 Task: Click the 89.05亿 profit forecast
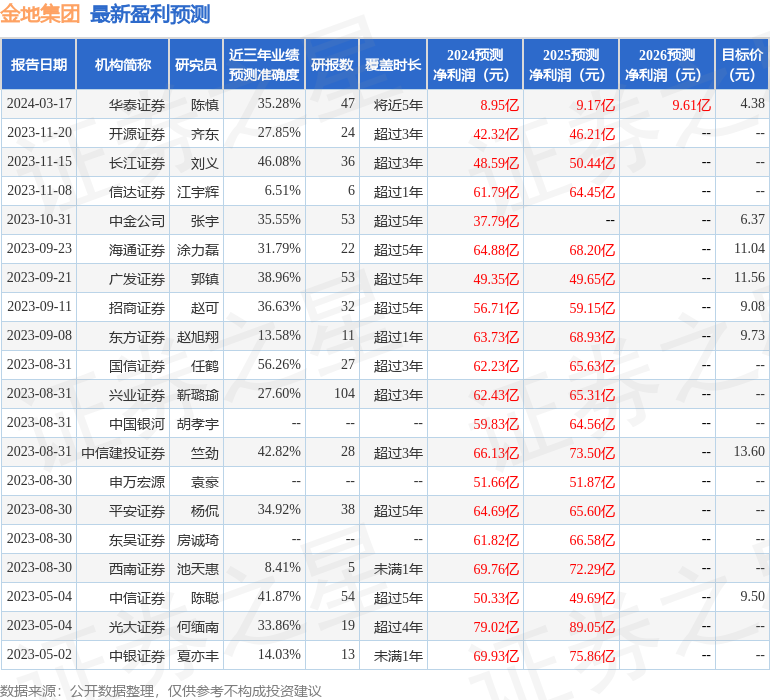592,627
